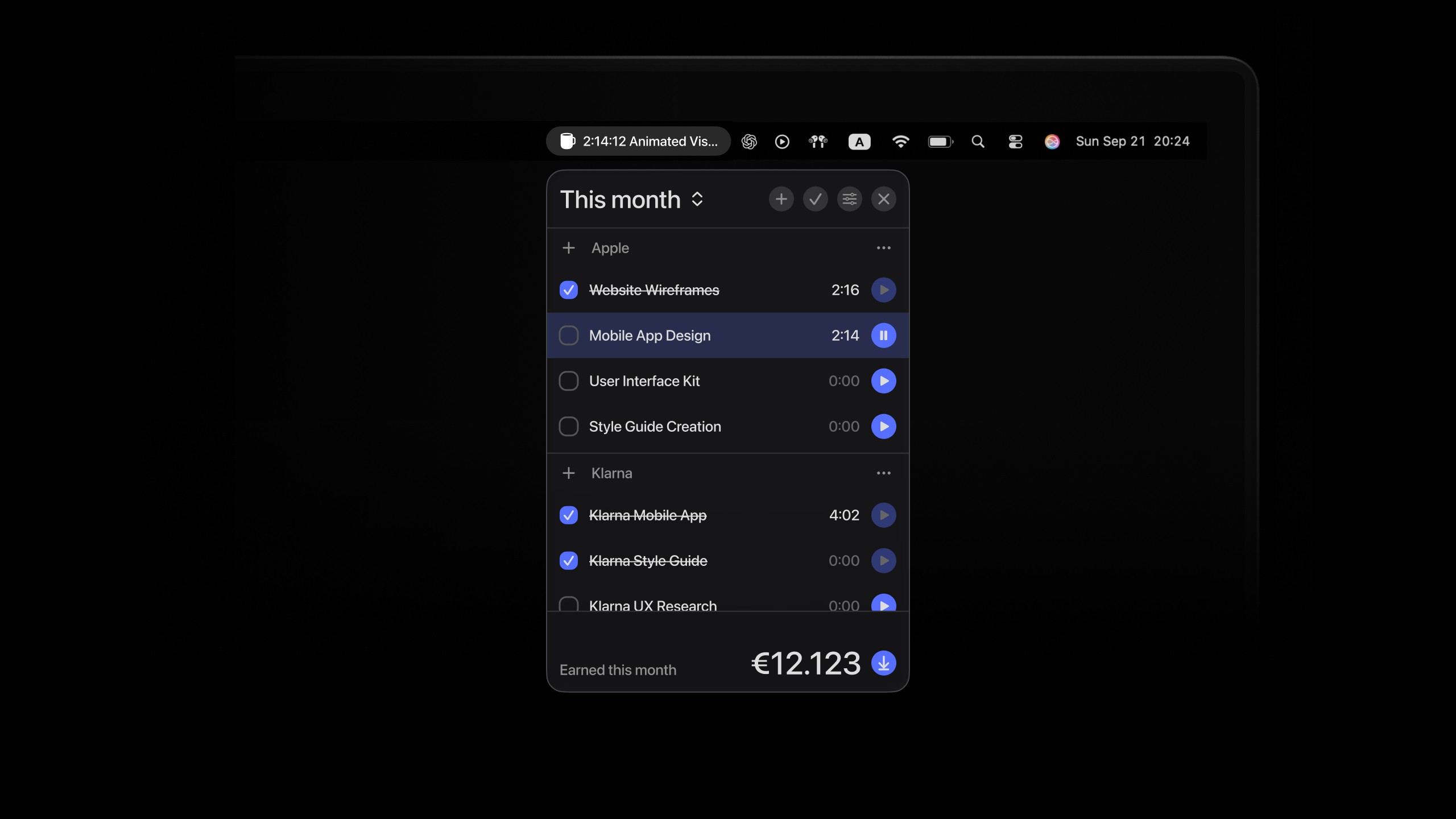Image resolution: width=1456 pixels, height=819 pixels.
Task: Click the blue download icon beside earnings
Action: coord(883,663)
